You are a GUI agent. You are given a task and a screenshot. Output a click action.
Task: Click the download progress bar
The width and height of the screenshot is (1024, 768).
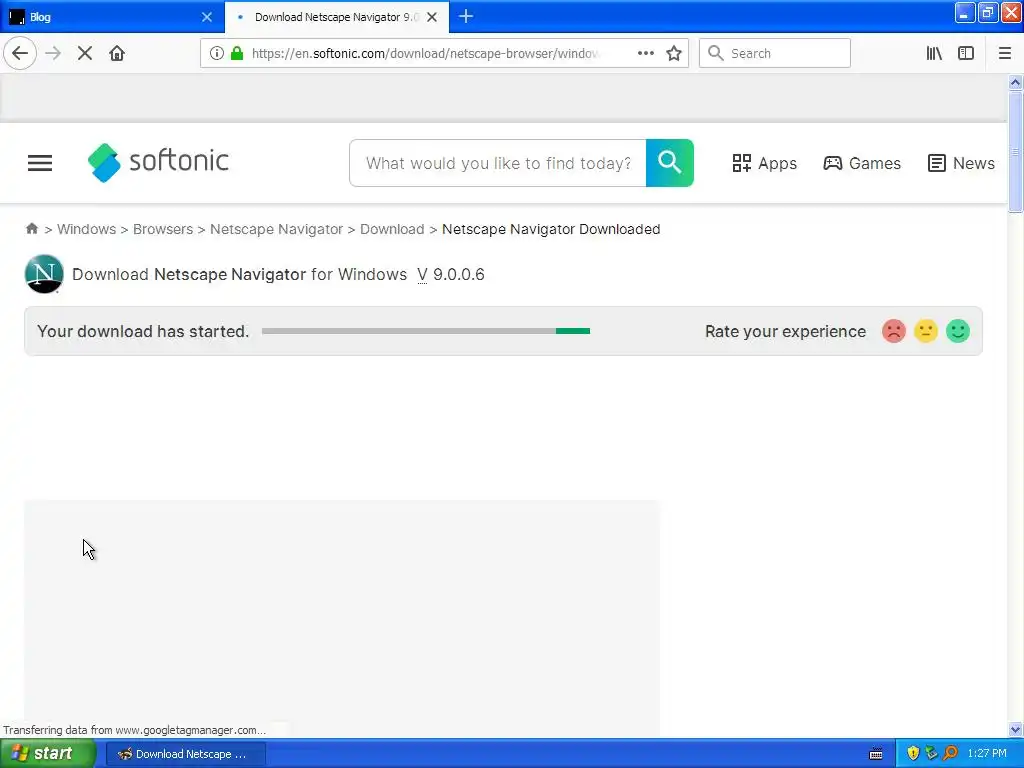pyautogui.click(x=426, y=331)
